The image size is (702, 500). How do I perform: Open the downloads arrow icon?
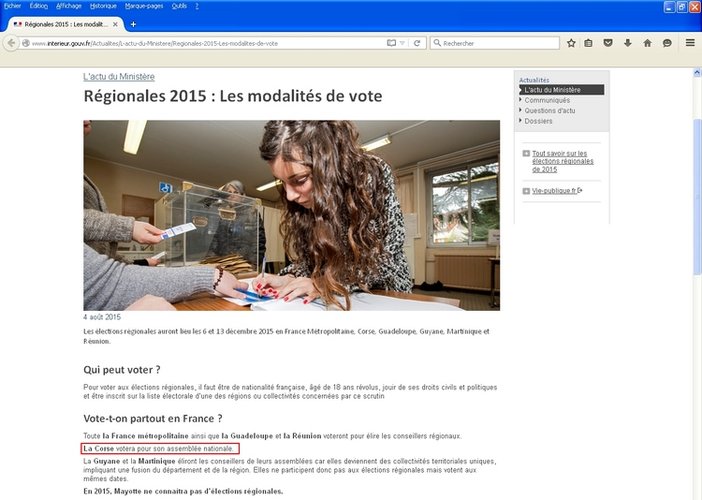pos(628,43)
